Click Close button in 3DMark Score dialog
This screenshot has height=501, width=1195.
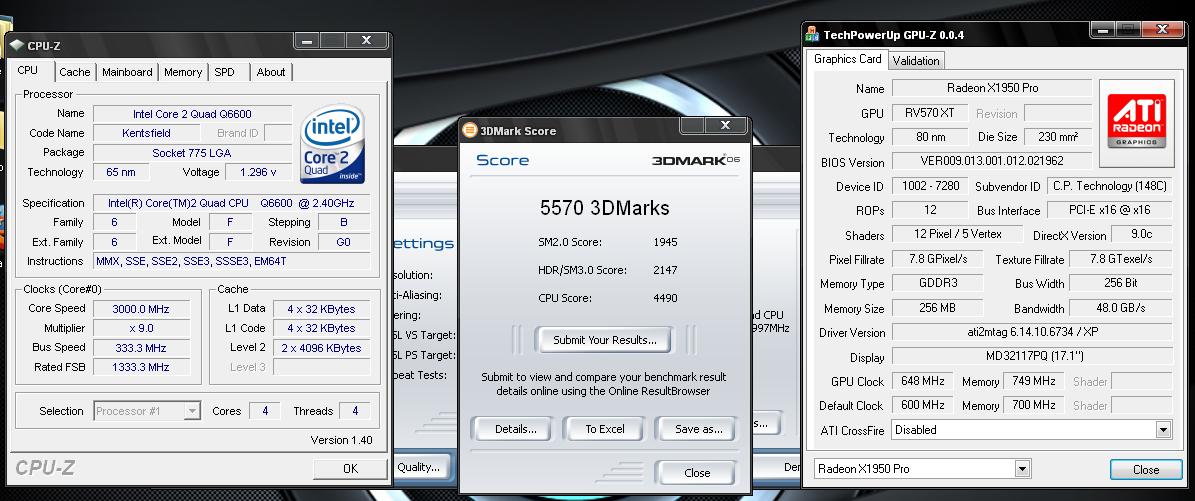pos(697,473)
